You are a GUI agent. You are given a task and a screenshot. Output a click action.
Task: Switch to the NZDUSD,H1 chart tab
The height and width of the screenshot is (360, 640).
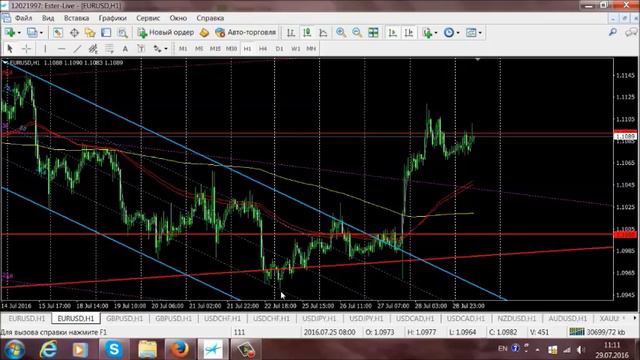click(517, 318)
